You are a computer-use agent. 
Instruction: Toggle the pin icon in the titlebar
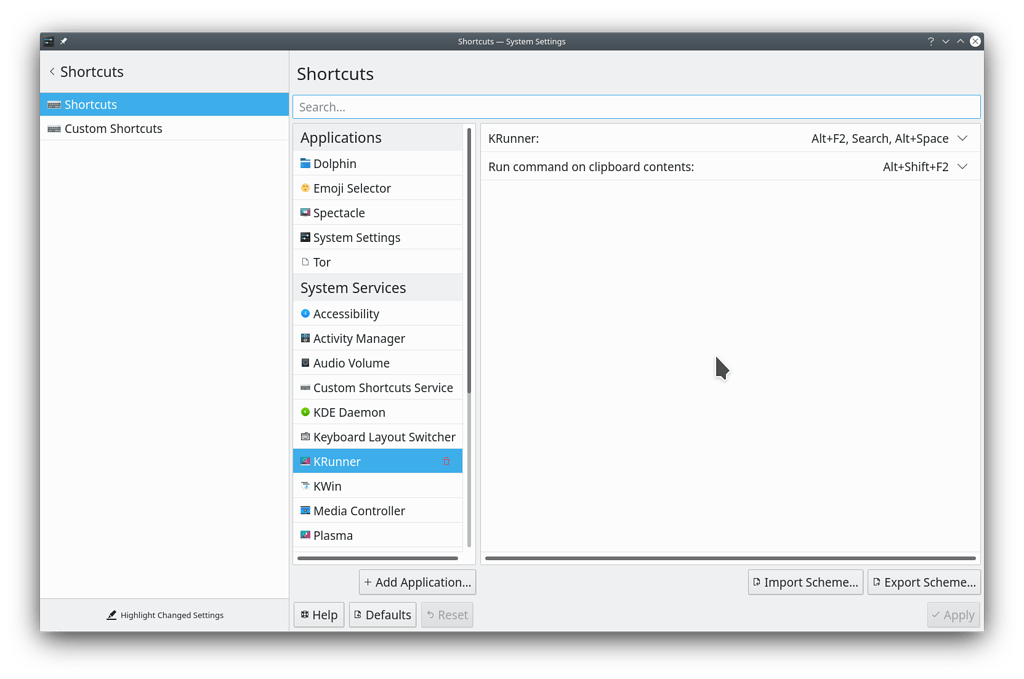click(62, 41)
